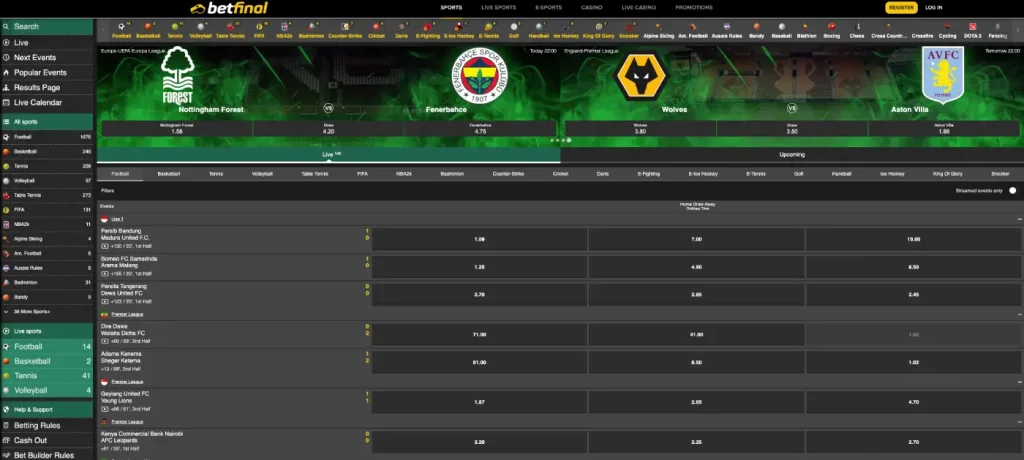The height and width of the screenshot is (460, 1024).
Task: Switch to the Upcoming tab
Action: coord(792,155)
